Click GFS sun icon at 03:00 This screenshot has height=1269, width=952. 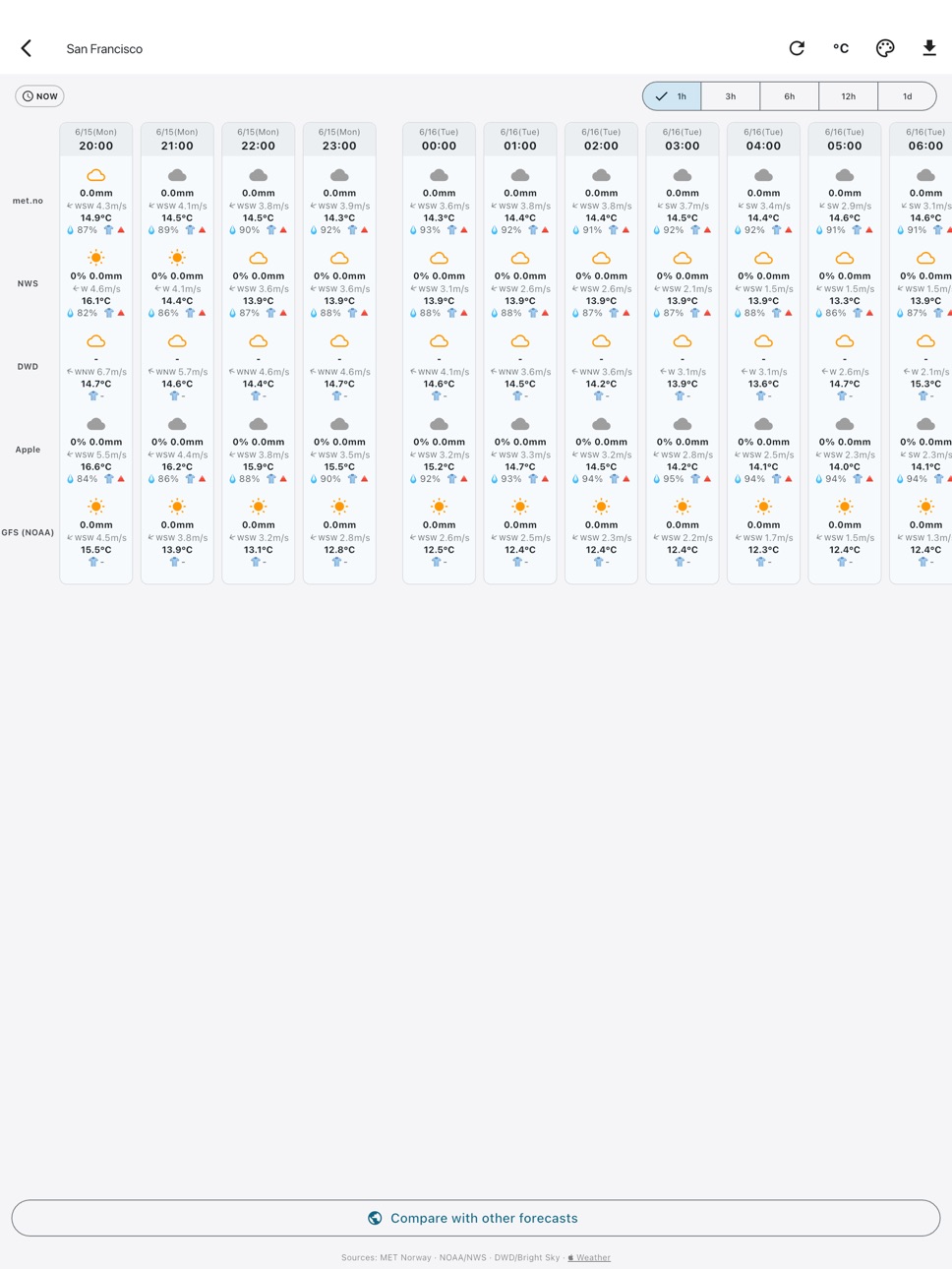pyautogui.click(x=683, y=507)
